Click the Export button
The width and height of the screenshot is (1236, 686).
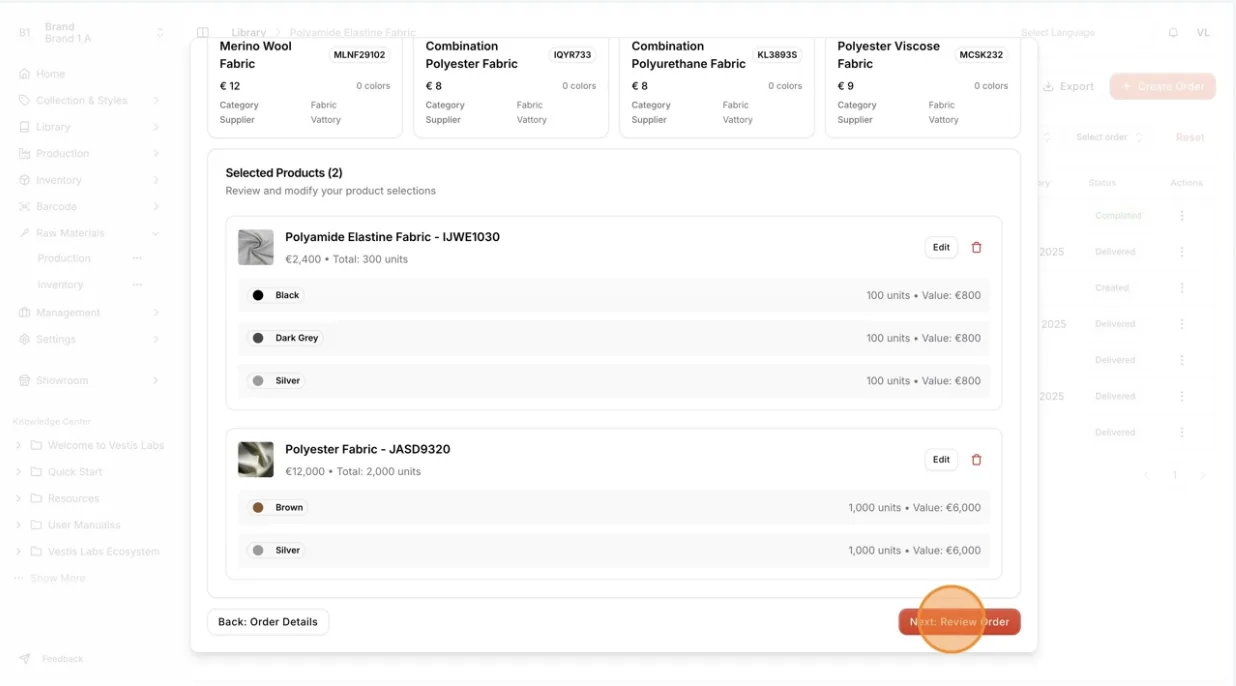1068,86
